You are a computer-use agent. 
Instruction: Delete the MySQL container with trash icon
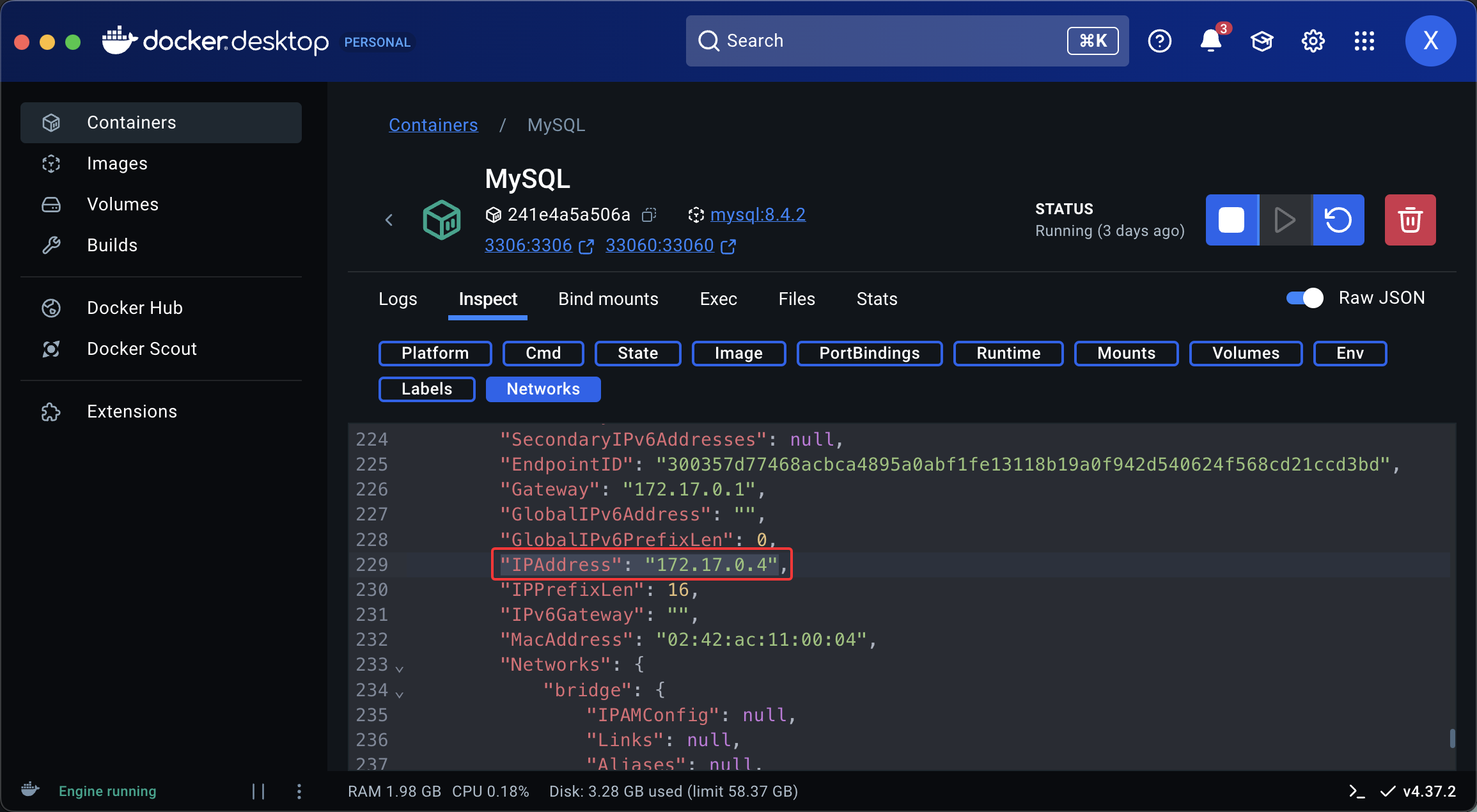click(x=1410, y=220)
